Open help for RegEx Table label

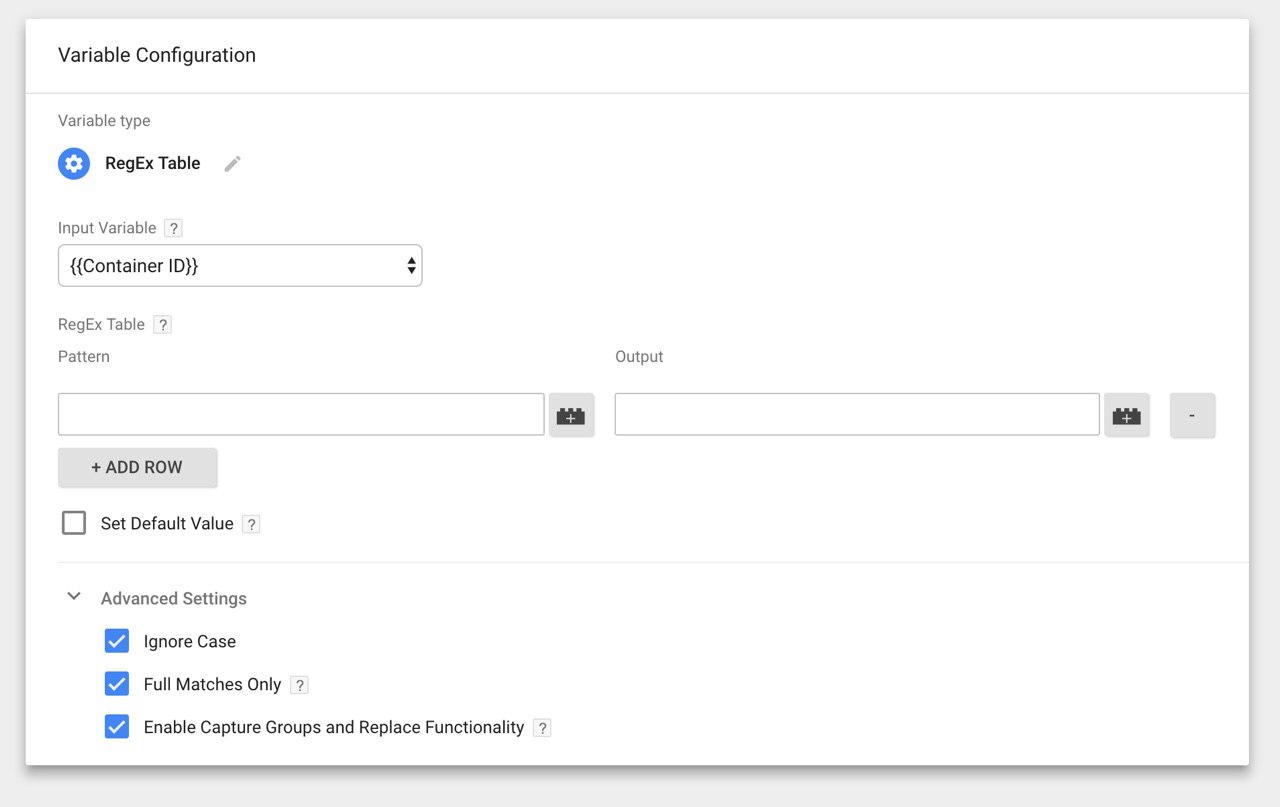click(x=162, y=325)
